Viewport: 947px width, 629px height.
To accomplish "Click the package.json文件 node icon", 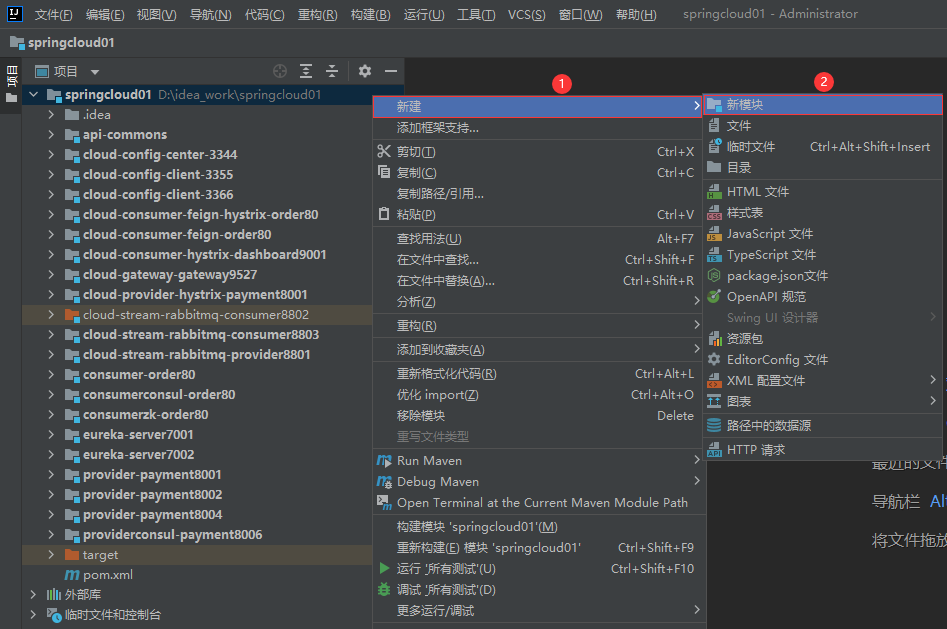I will [x=714, y=276].
